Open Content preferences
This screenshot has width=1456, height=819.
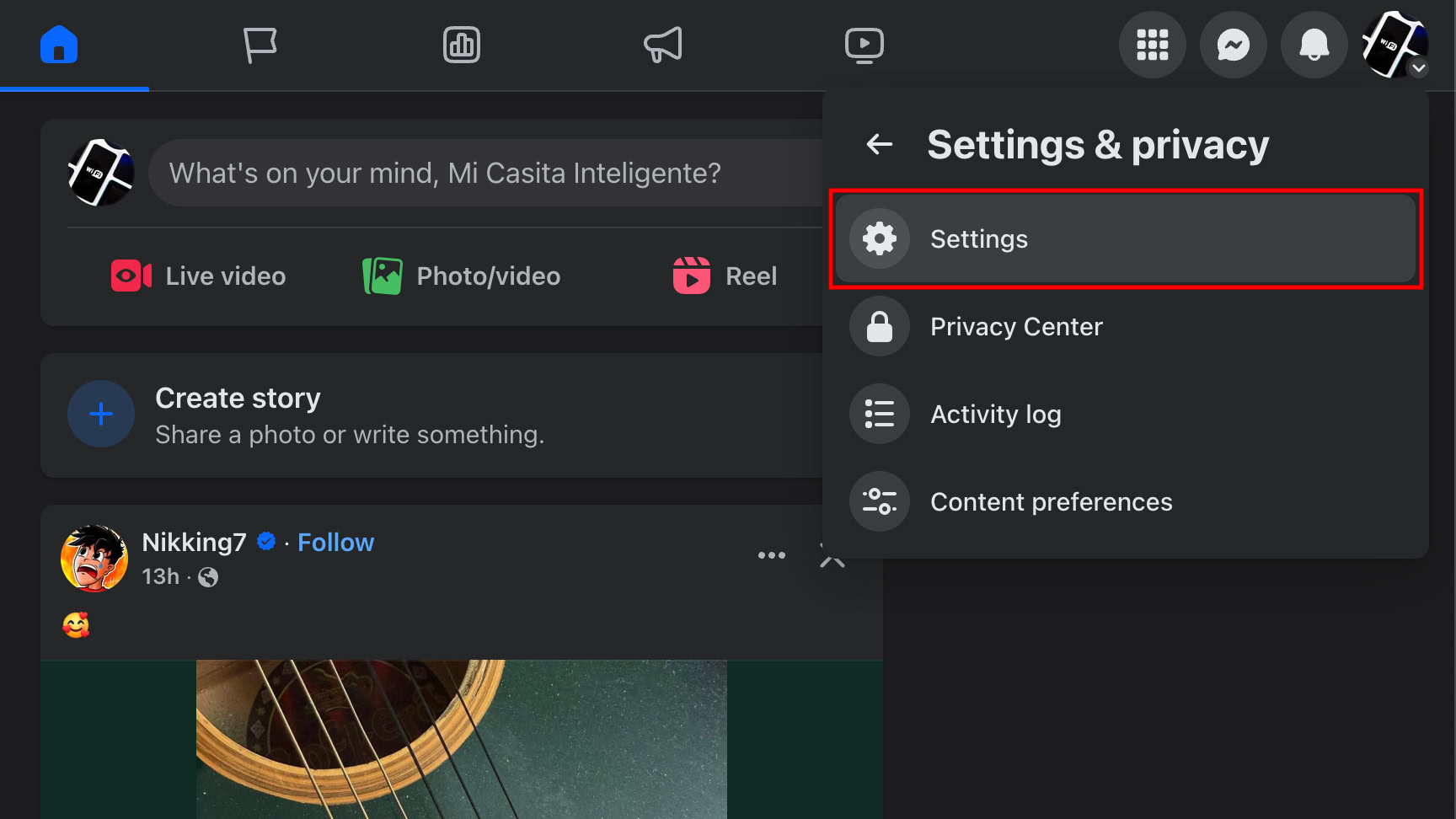pos(1051,502)
